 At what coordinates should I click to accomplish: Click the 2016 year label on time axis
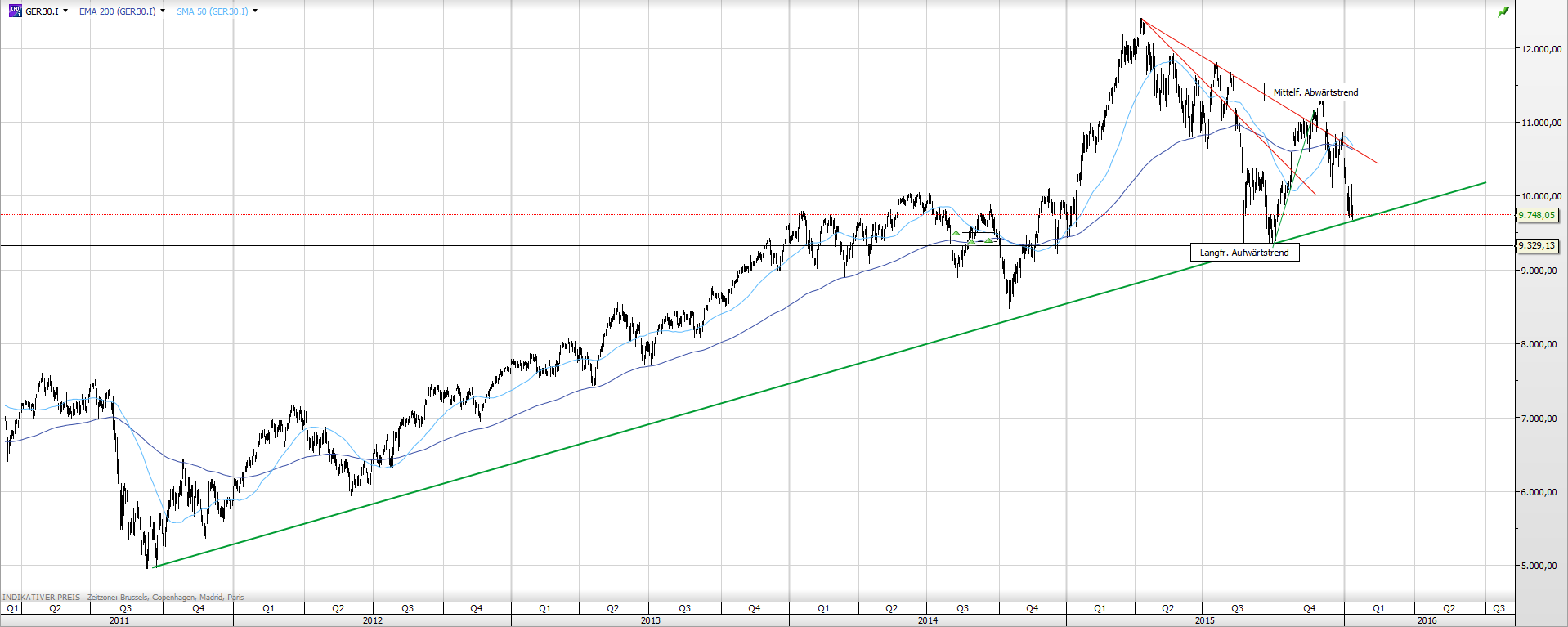point(1427,620)
